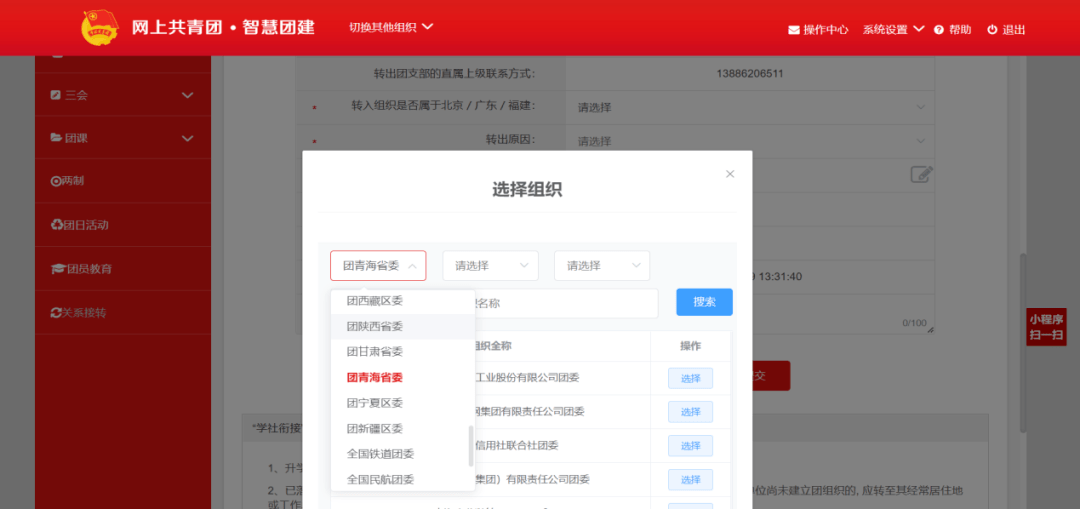Click the 操作 column header

(690, 346)
